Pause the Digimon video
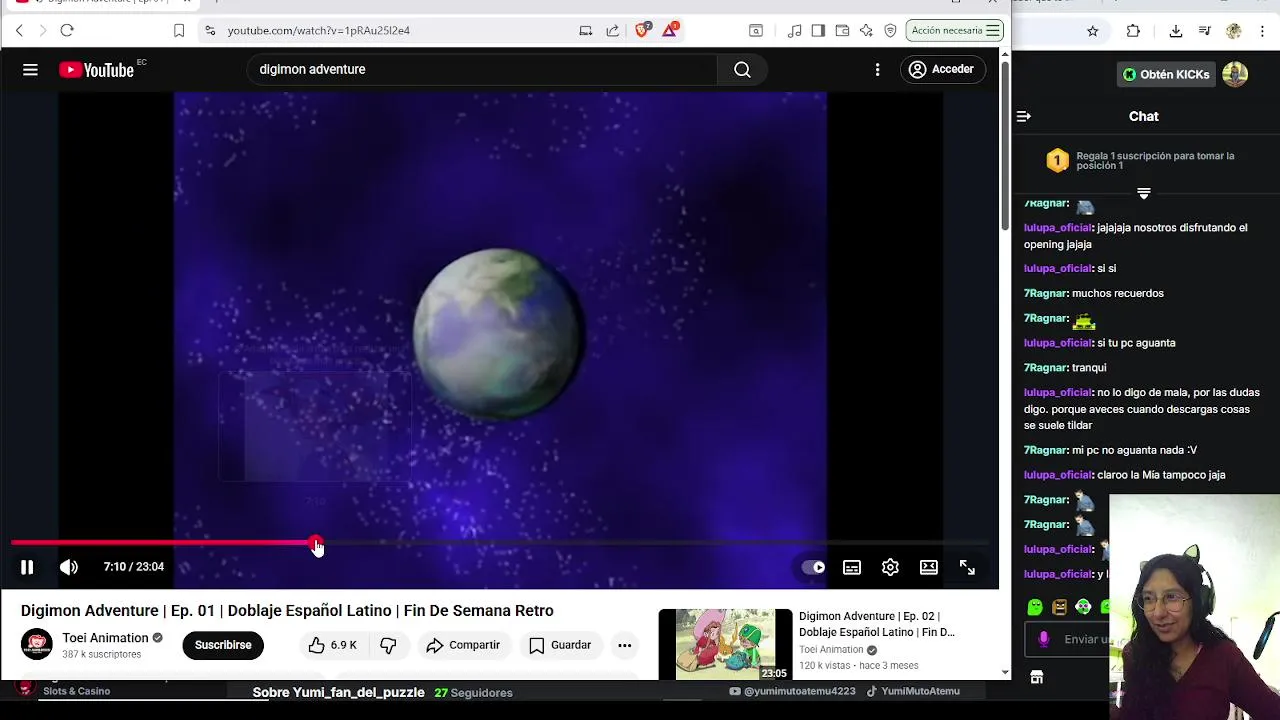Viewport: 1280px width, 720px height. 27,567
